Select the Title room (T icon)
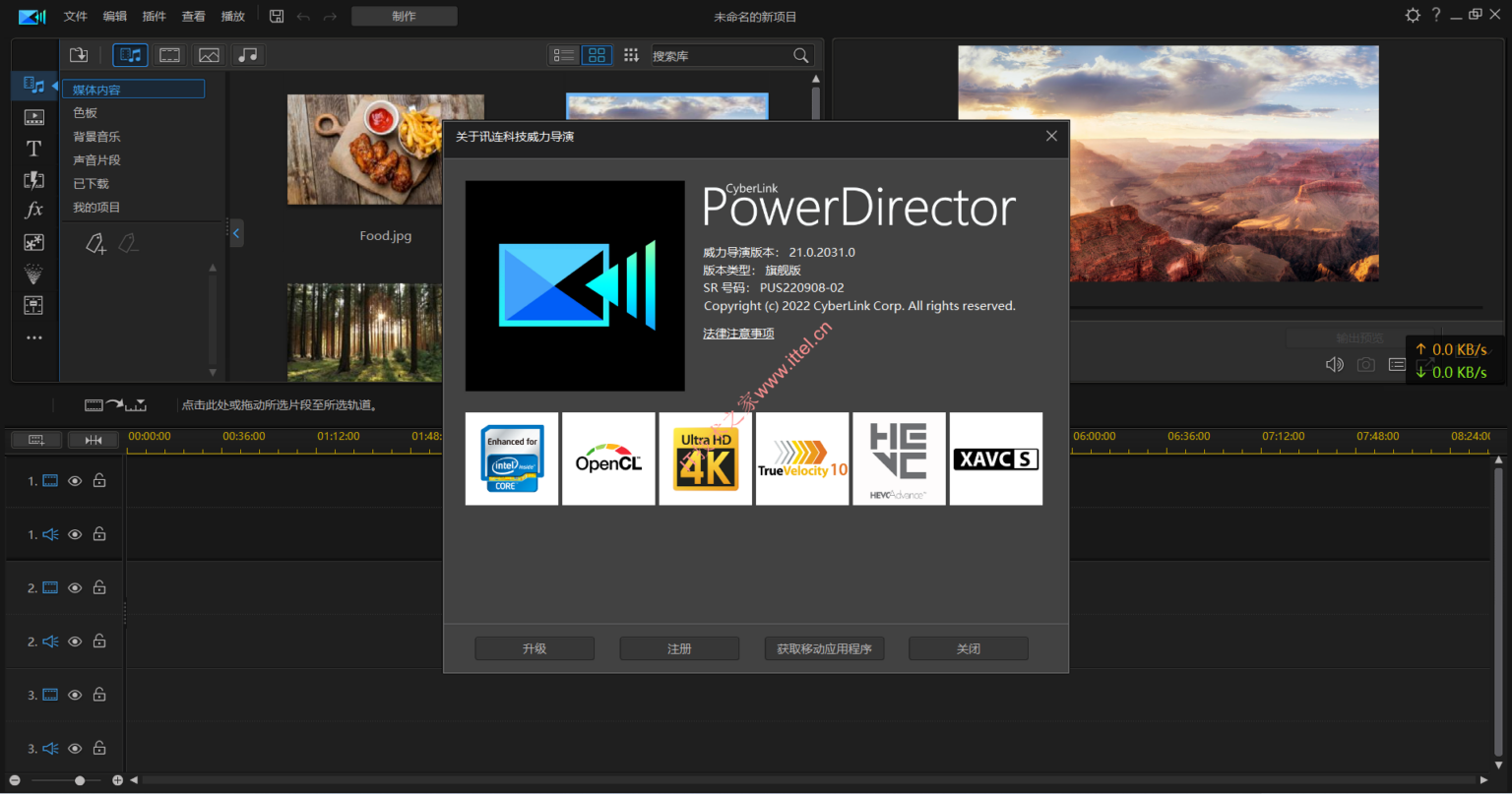 32,148
